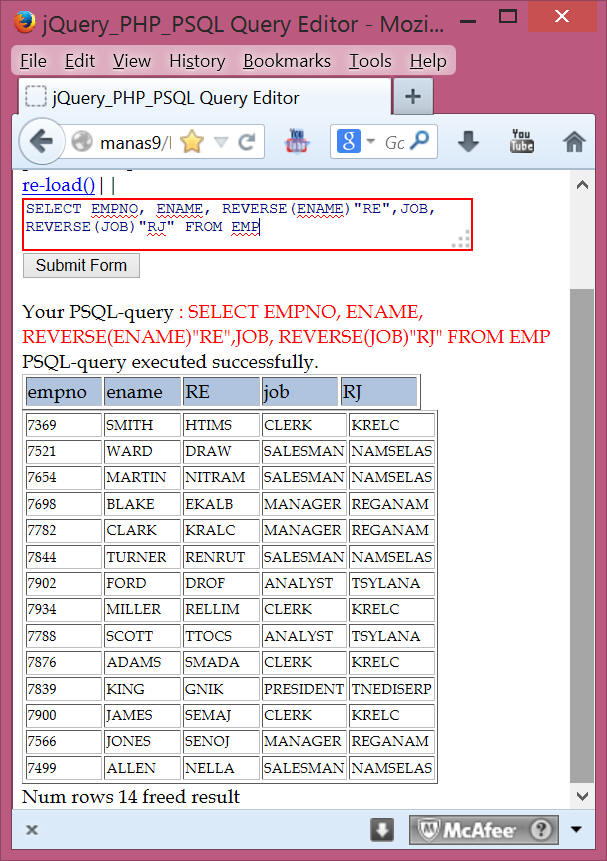The width and height of the screenshot is (607, 861).
Task: Click the textarea resize grip corner
Action: 461,239
